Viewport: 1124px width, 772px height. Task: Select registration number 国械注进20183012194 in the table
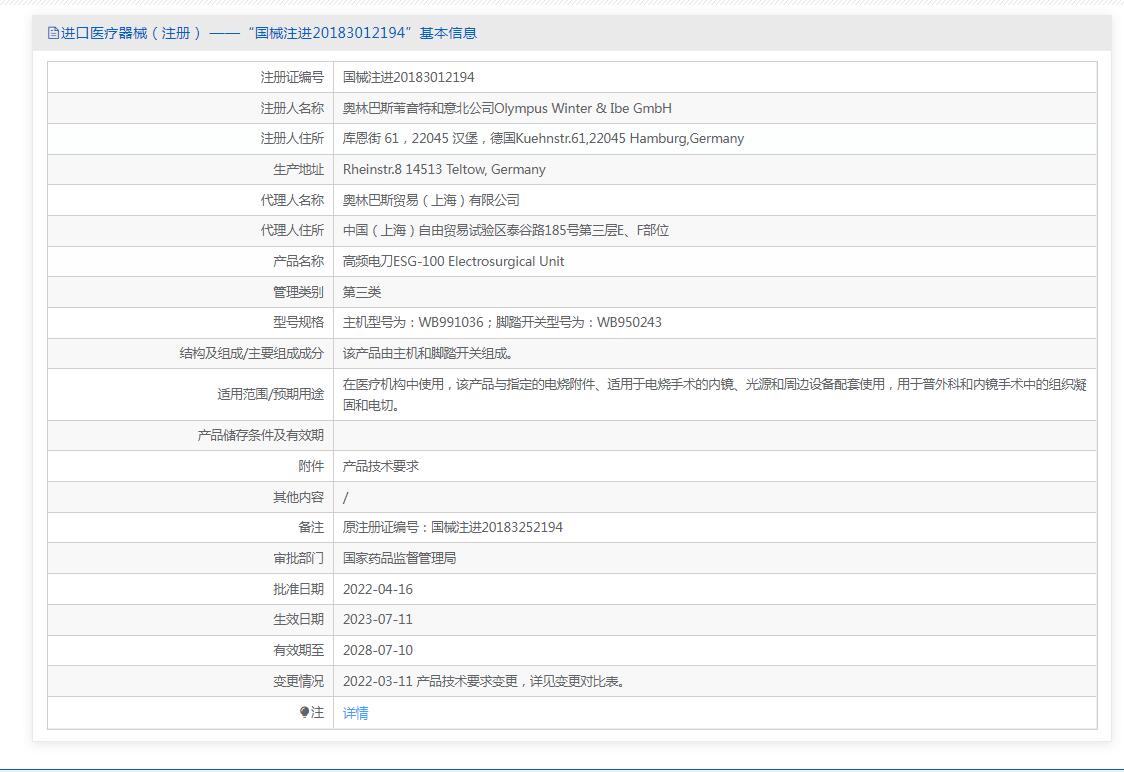(x=408, y=77)
